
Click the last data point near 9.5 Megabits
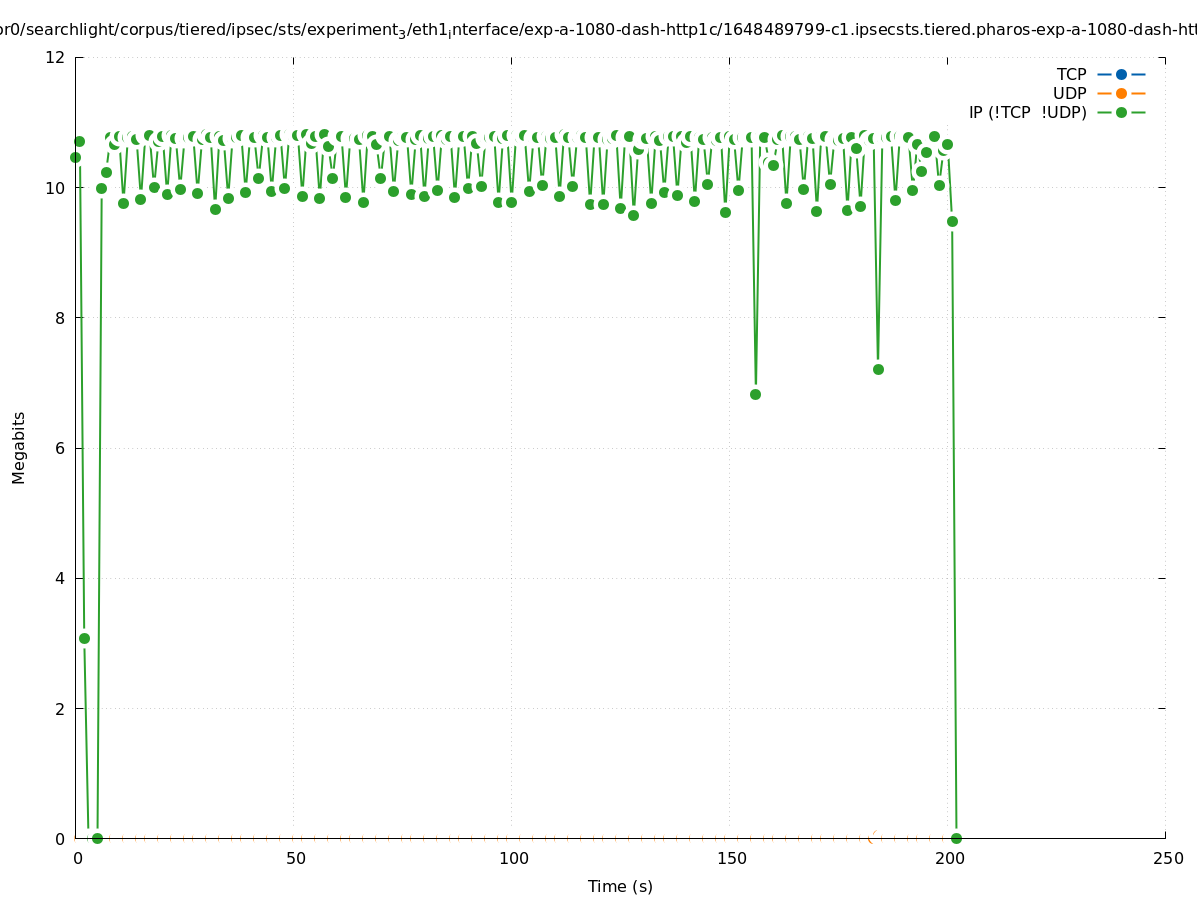952,221
